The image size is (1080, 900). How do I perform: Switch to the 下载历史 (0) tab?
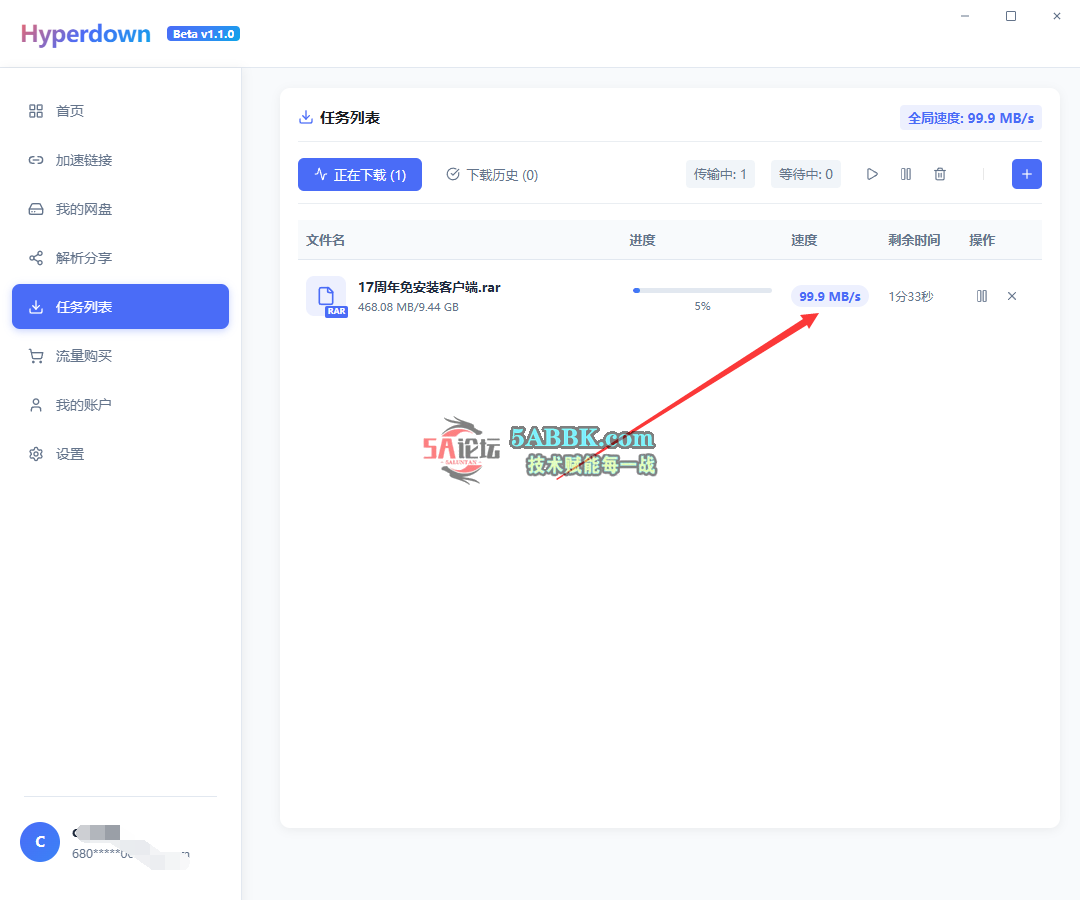492,175
